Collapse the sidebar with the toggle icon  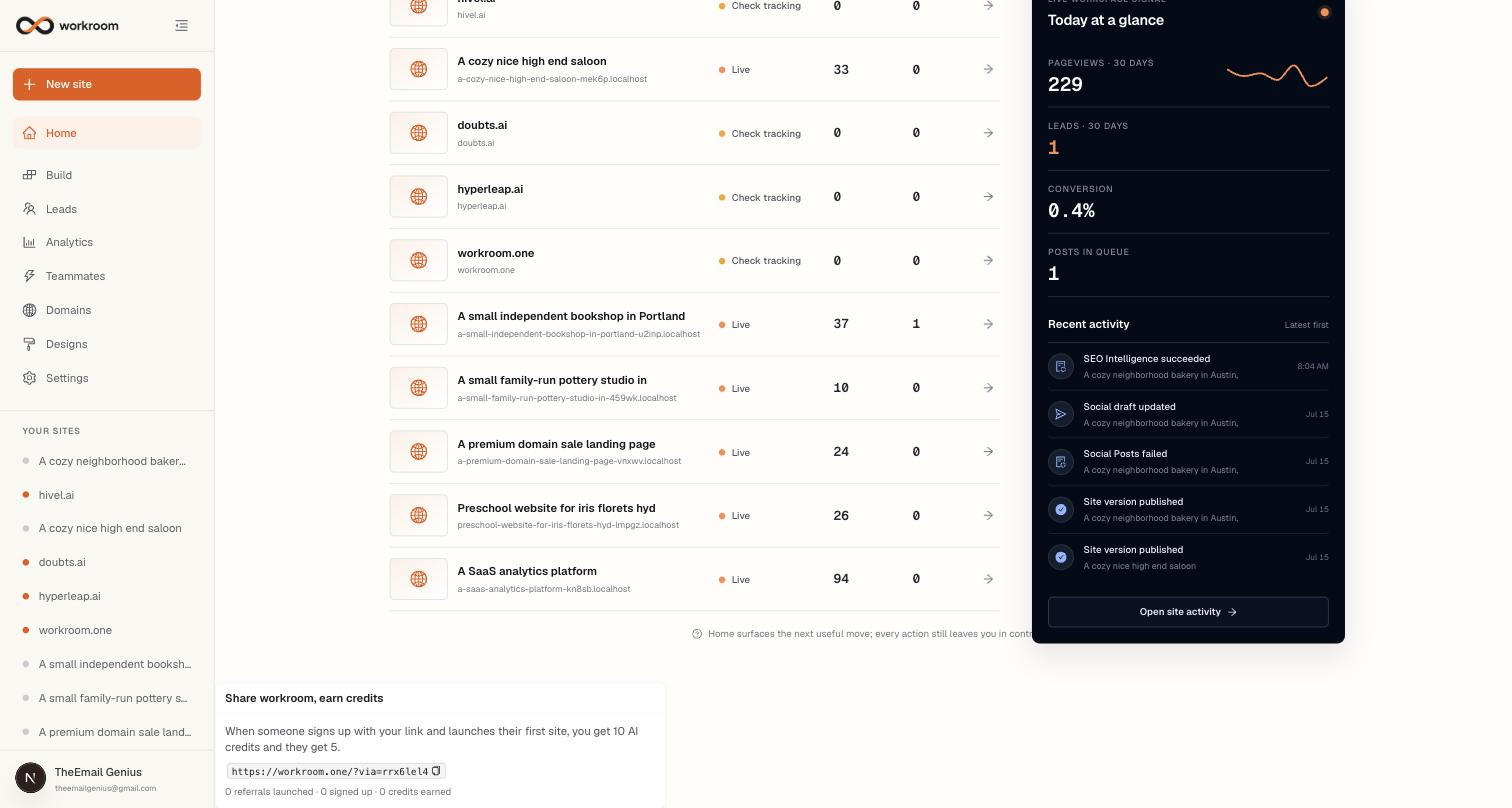coord(181,25)
